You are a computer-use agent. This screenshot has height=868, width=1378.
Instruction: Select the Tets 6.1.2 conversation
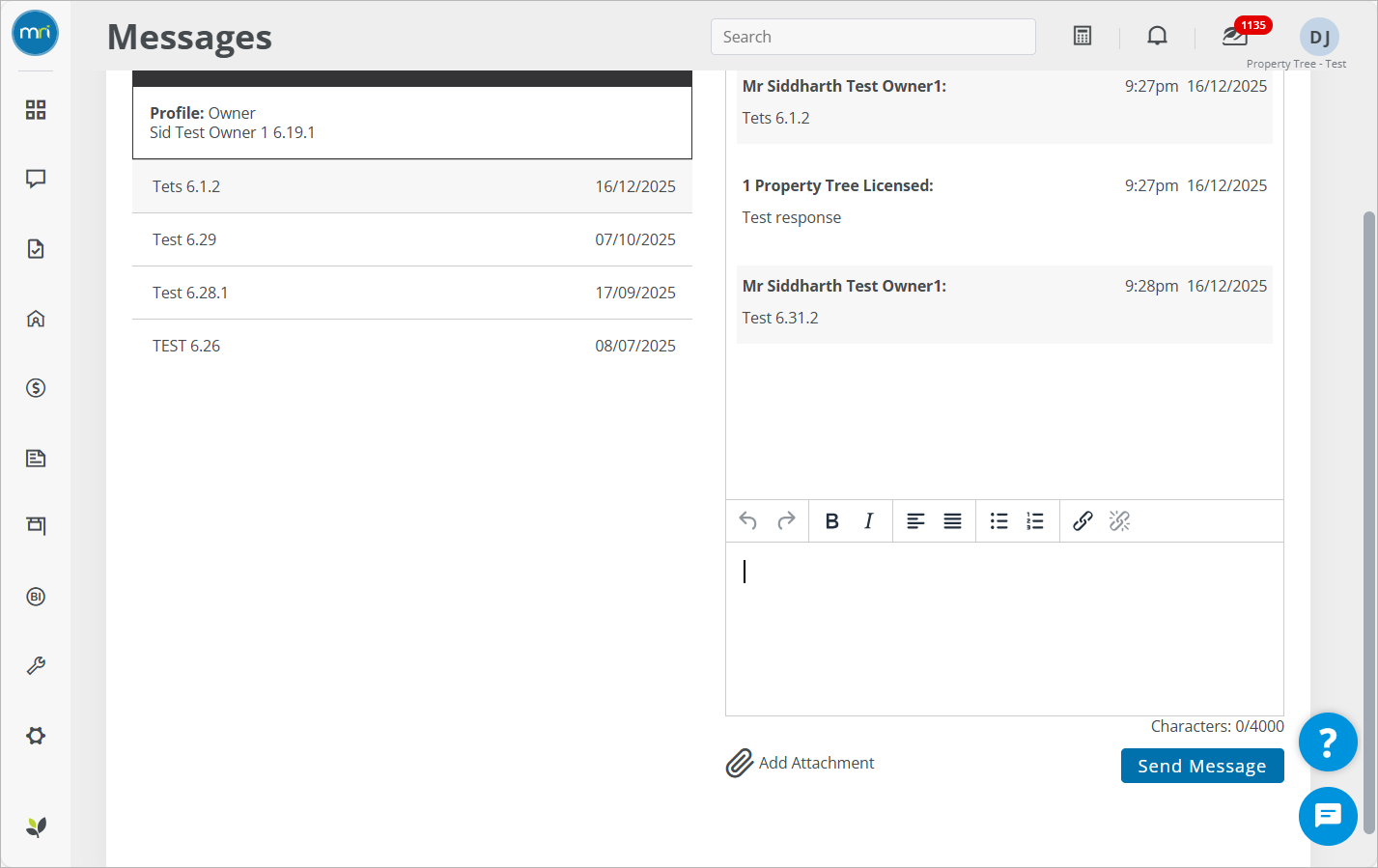tap(412, 186)
